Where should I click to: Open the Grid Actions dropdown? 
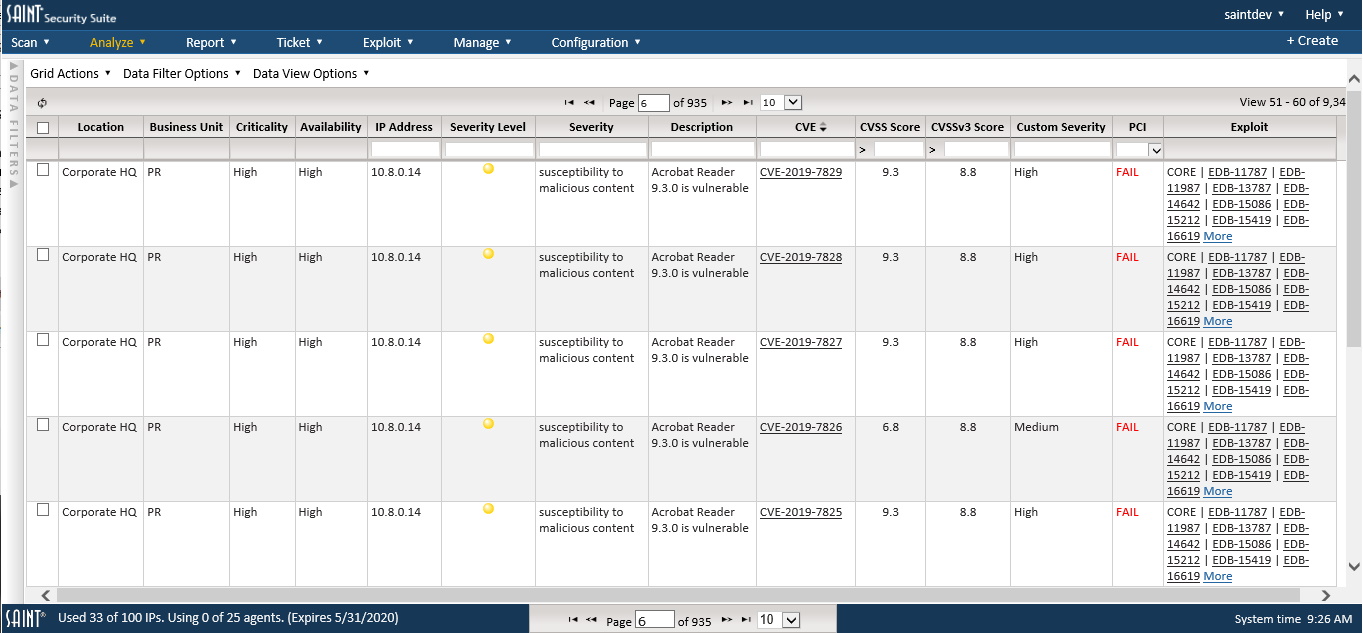click(x=70, y=73)
